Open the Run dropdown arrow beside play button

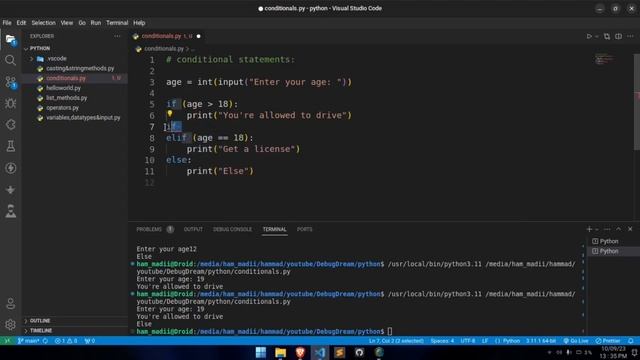pos(596,36)
